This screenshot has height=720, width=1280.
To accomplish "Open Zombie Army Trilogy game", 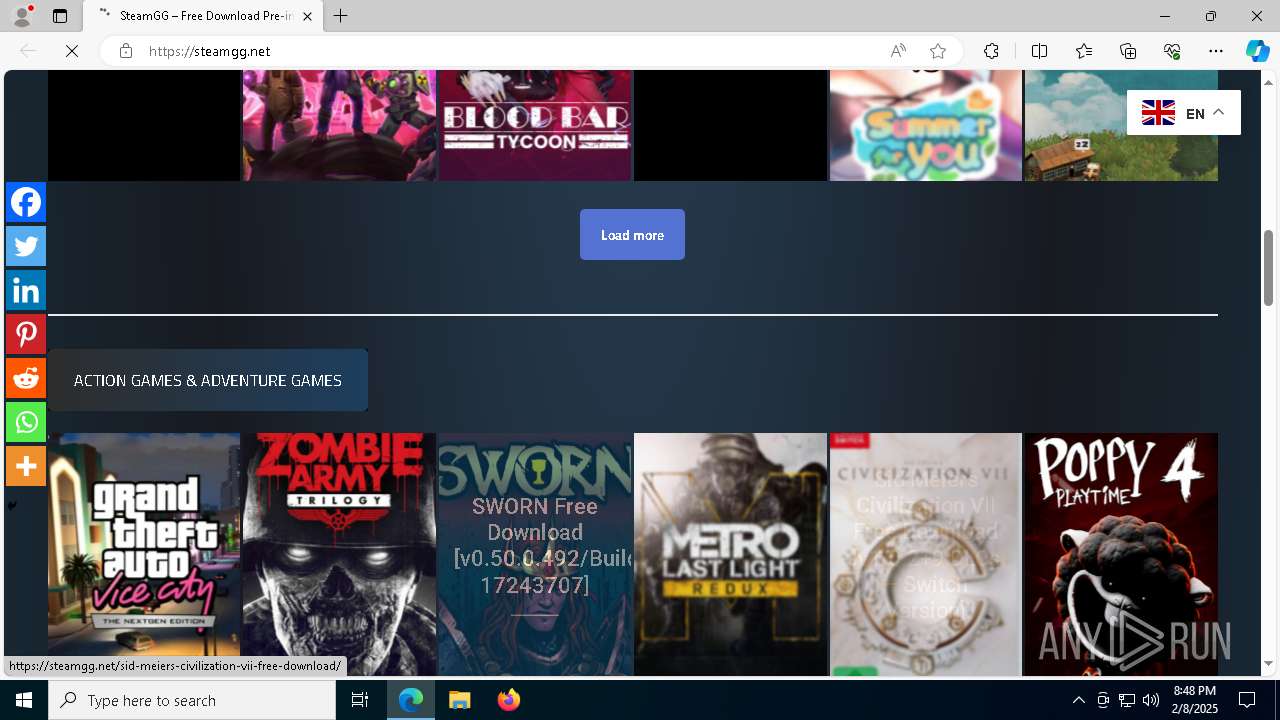I will [339, 554].
